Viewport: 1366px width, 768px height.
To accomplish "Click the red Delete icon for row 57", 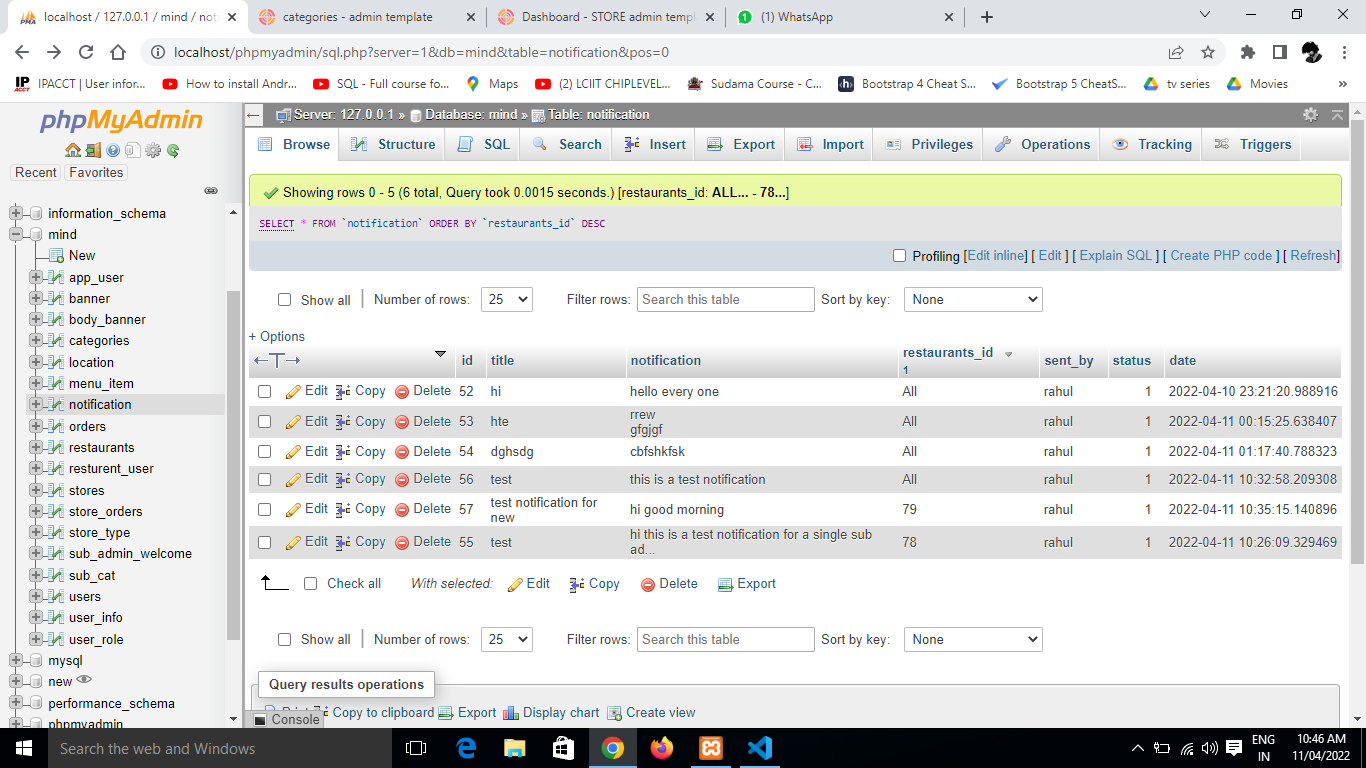I will [402, 510].
